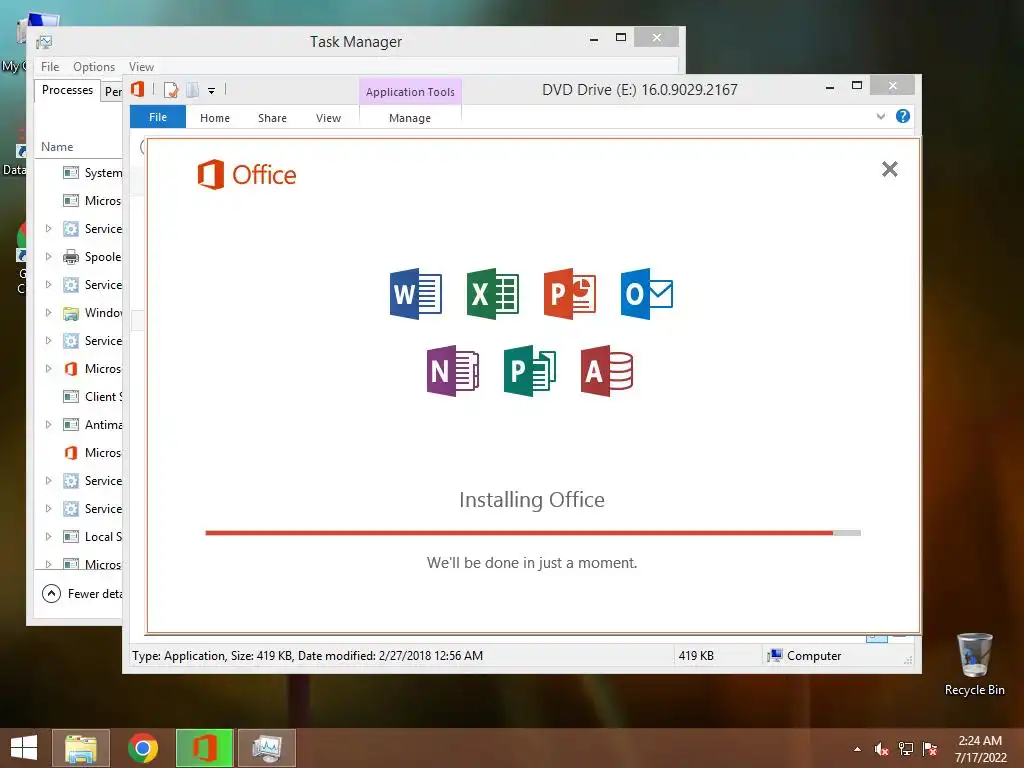The width and height of the screenshot is (1024, 768).
Task: Switch to the Home ribbon tab
Action: [215, 118]
